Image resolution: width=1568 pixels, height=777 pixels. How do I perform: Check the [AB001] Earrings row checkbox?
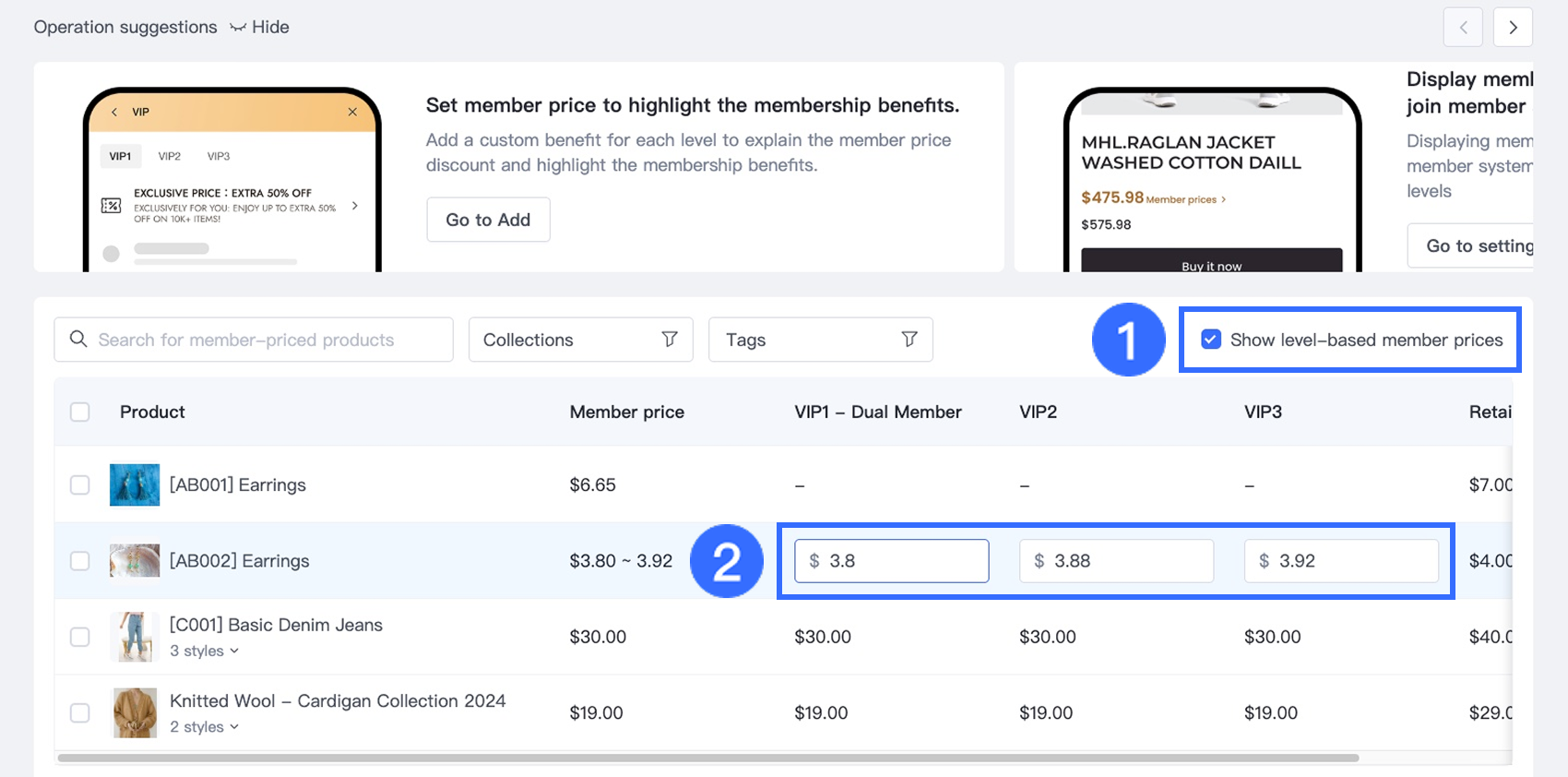[x=80, y=485]
